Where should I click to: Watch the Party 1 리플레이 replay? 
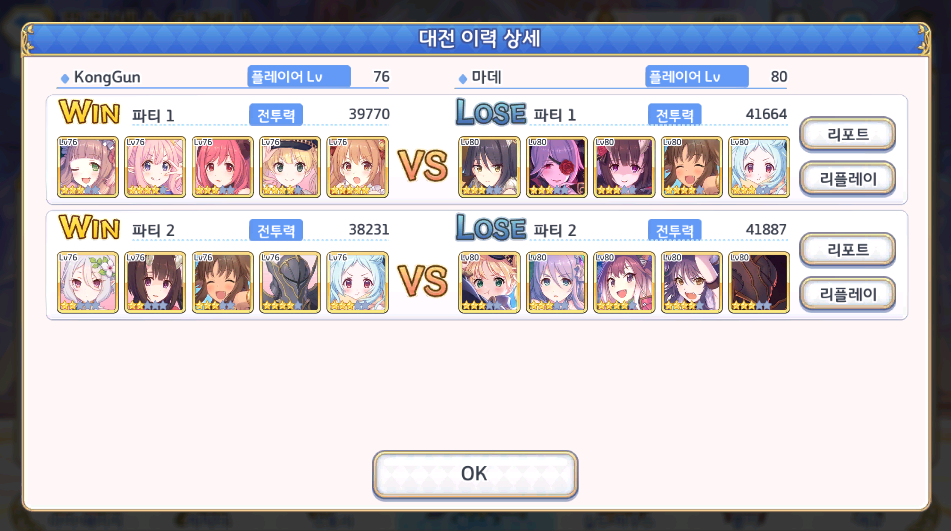pyautogui.click(x=847, y=179)
